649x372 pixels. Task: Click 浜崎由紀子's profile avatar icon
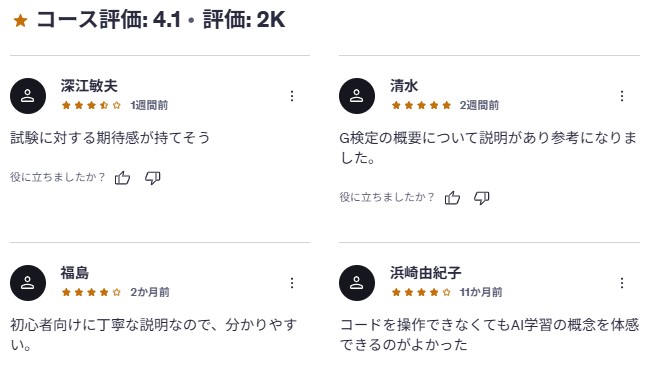point(357,283)
